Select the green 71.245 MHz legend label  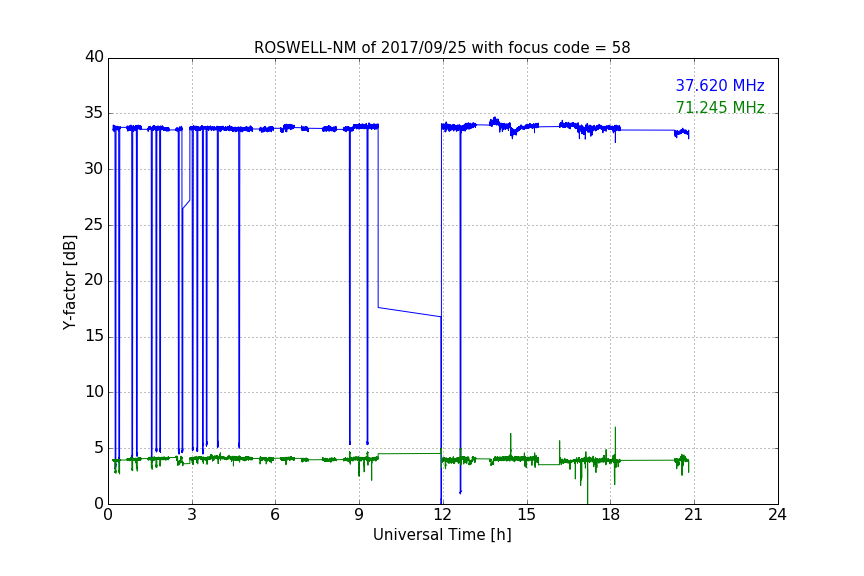[x=720, y=107]
